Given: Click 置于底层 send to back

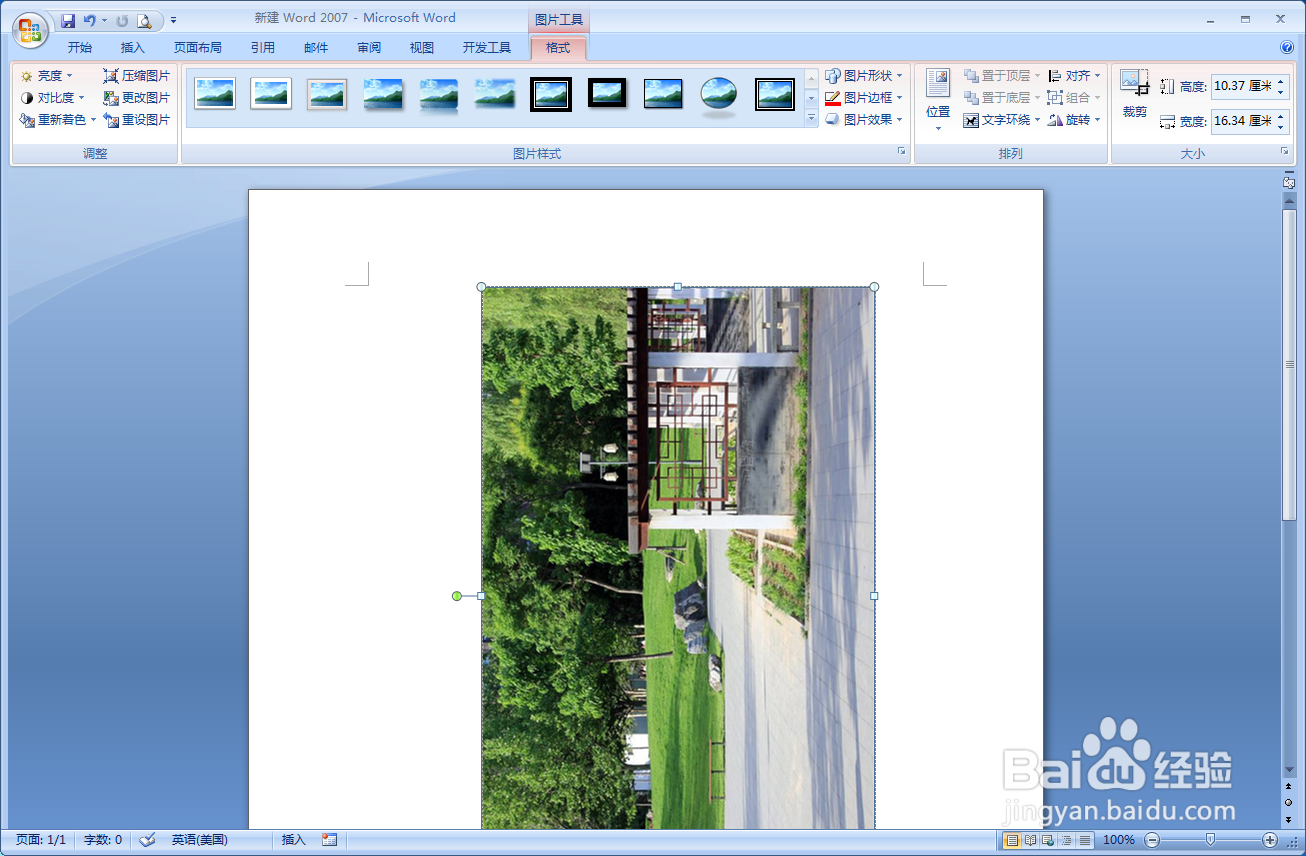Looking at the screenshot, I should [1002, 98].
